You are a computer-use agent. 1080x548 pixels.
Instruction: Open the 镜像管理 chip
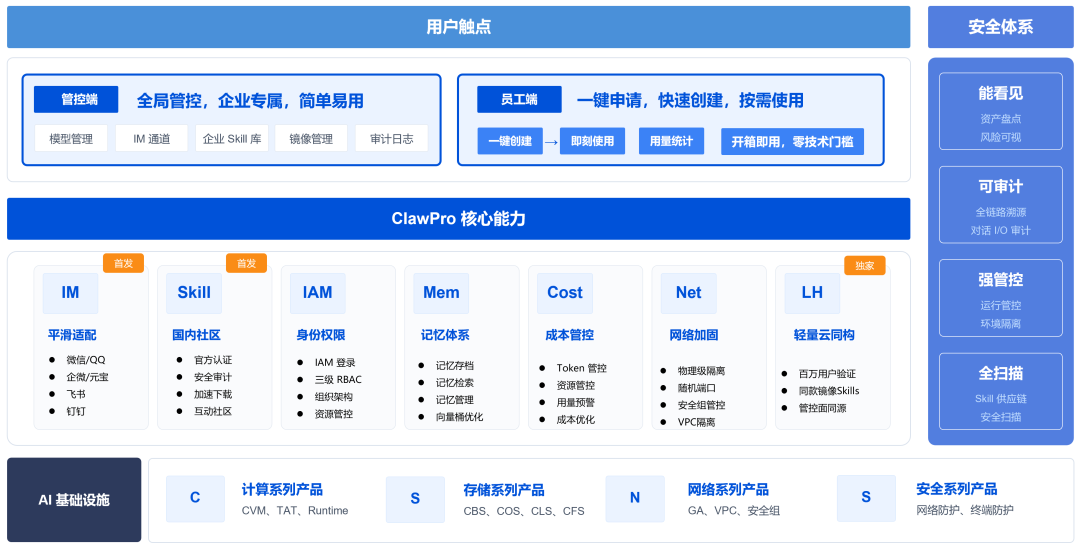[311, 138]
